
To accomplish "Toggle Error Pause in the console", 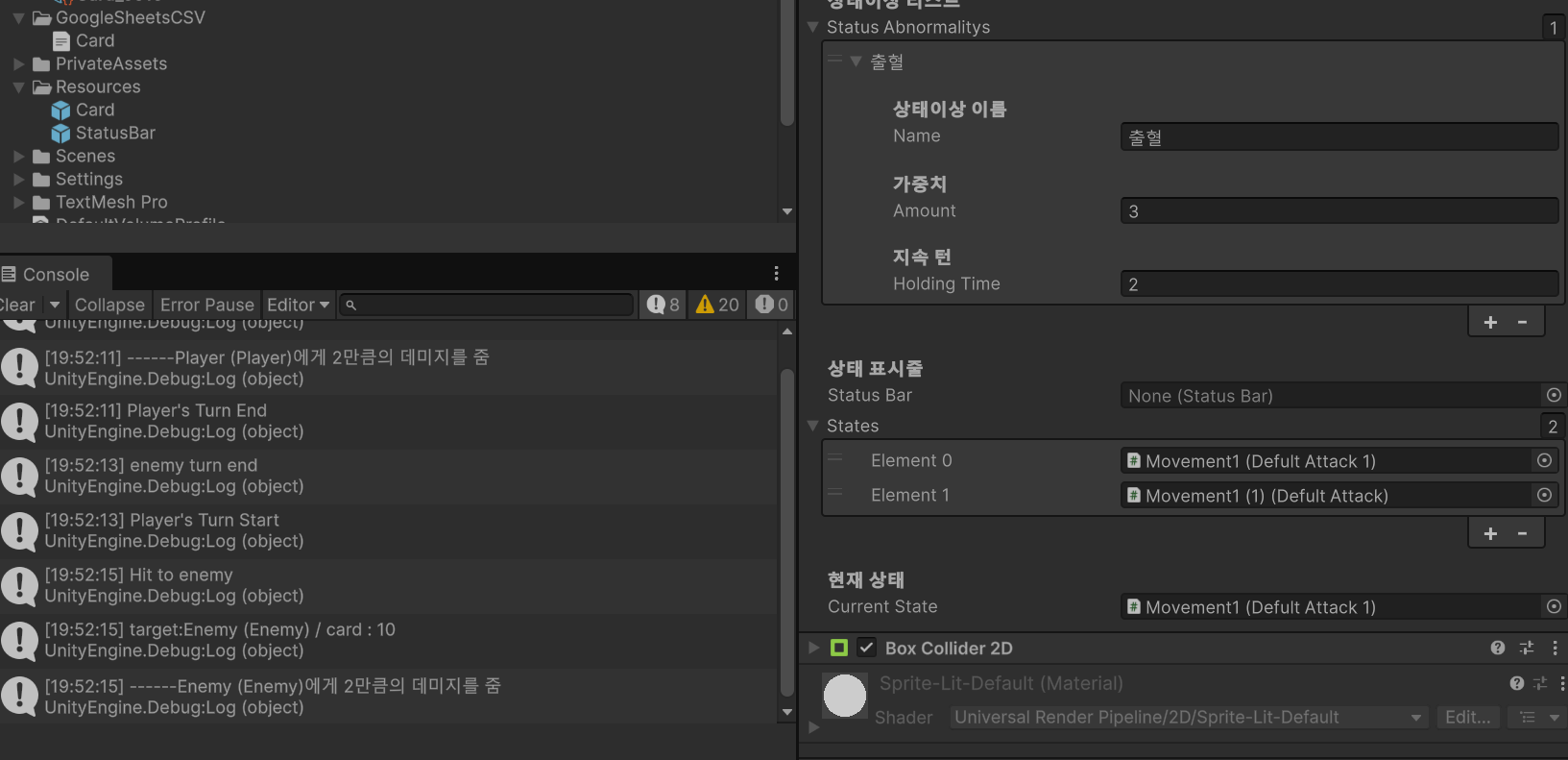I will 206,305.
